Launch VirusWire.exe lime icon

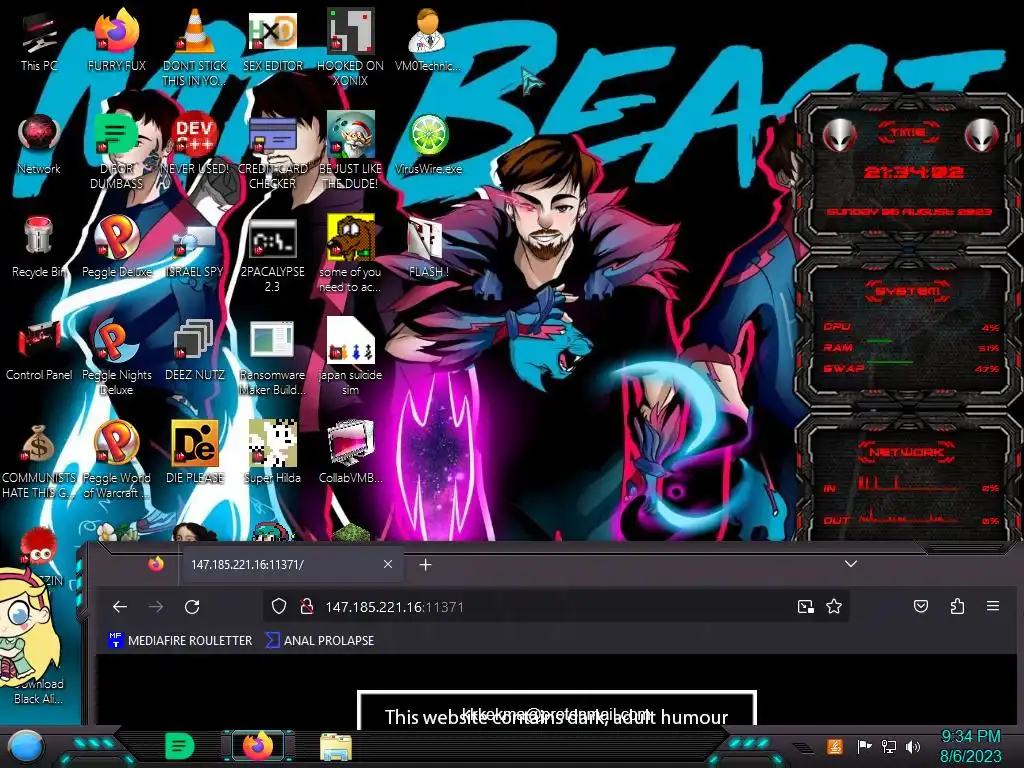coord(428,144)
